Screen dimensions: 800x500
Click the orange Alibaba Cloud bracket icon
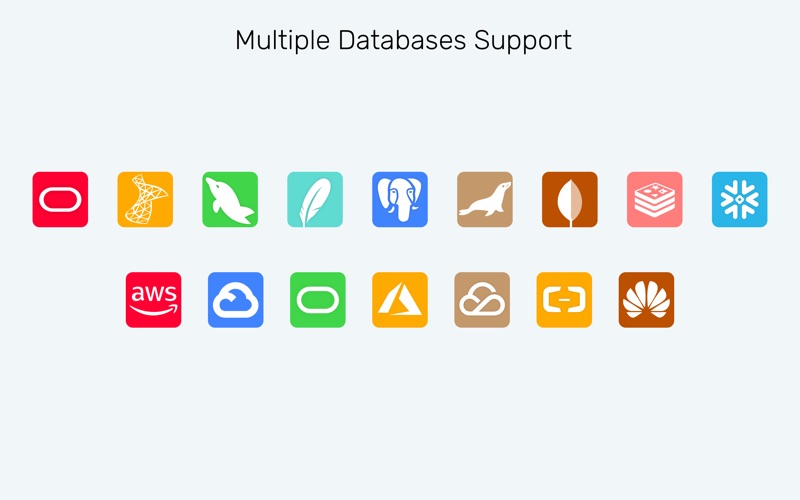pos(564,300)
